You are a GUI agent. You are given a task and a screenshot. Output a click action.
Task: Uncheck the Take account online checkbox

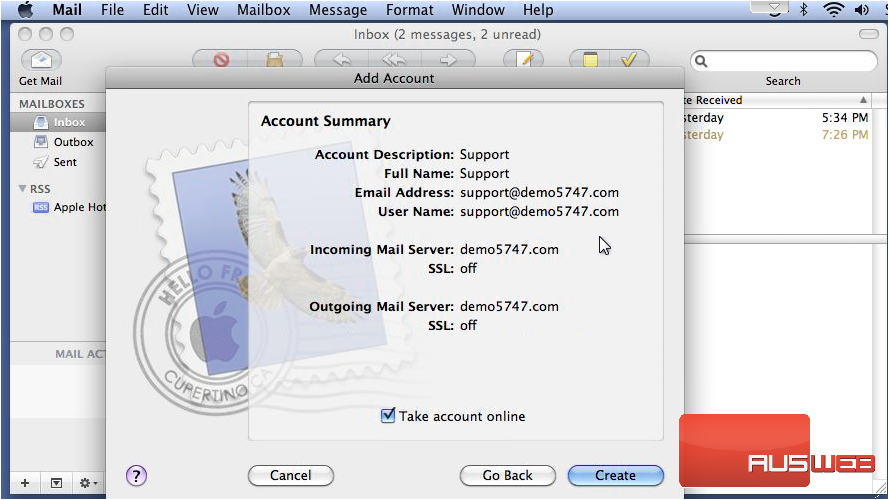388,416
